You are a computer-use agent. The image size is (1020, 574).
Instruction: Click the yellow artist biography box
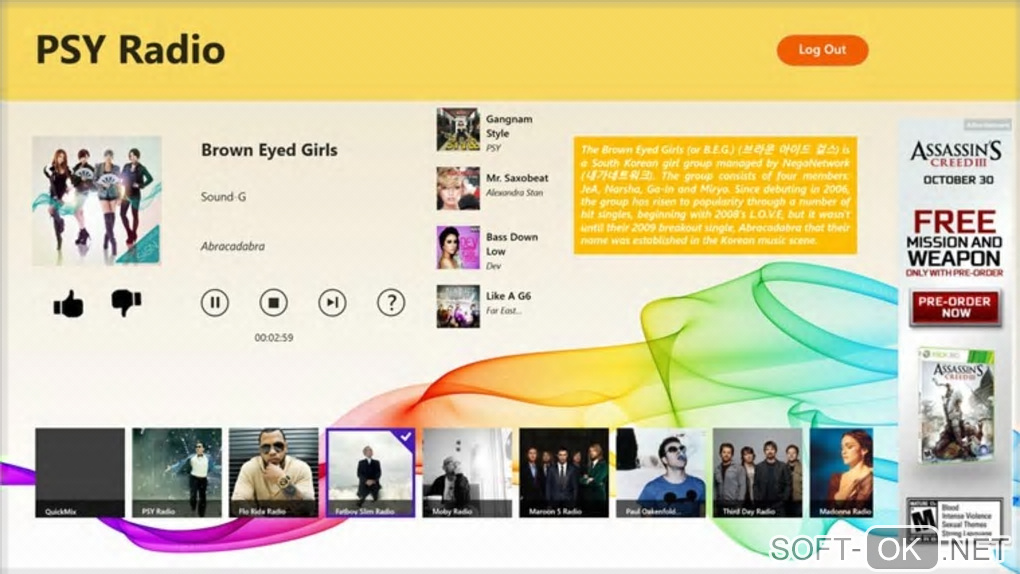coord(715,195)
